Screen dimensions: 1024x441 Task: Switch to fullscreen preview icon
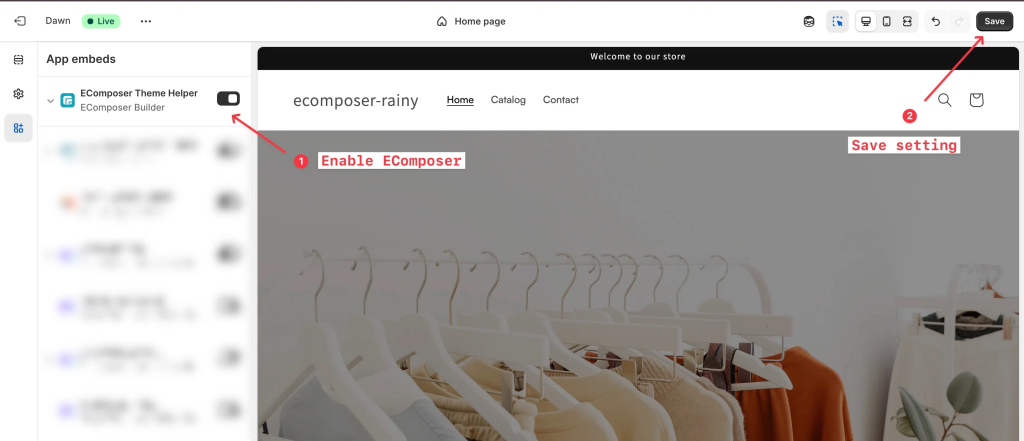pyautogui.click(x=907, y=22)
